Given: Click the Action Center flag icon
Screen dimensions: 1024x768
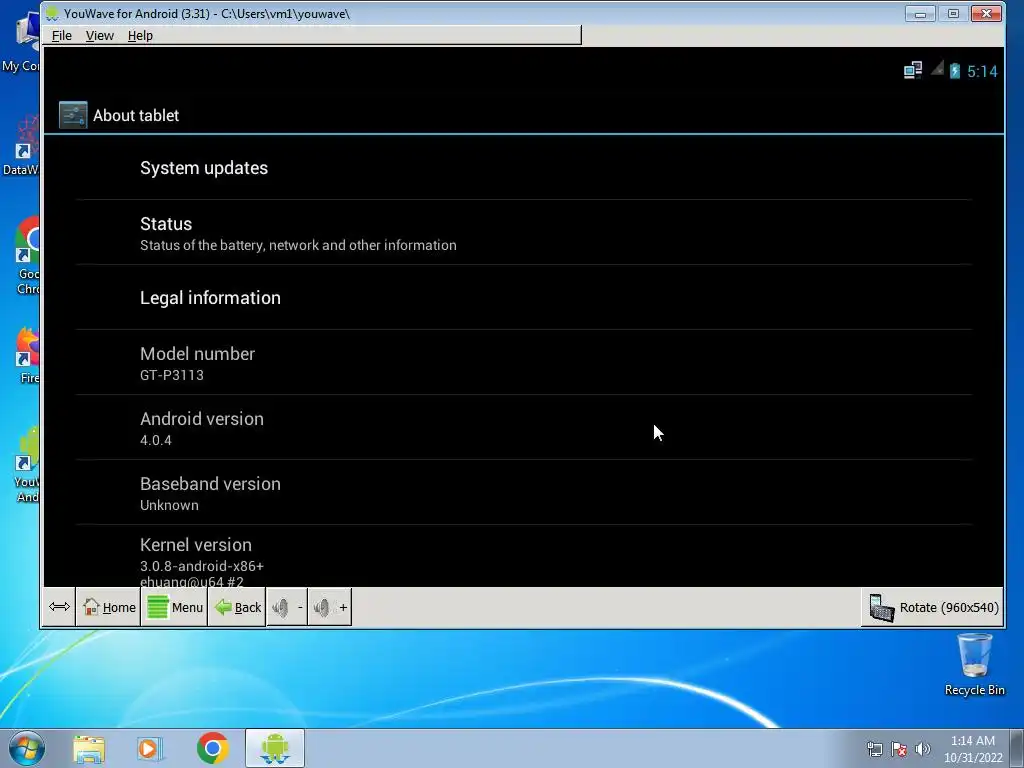Looking at the screenshot, I should click(x=899, y=749).
